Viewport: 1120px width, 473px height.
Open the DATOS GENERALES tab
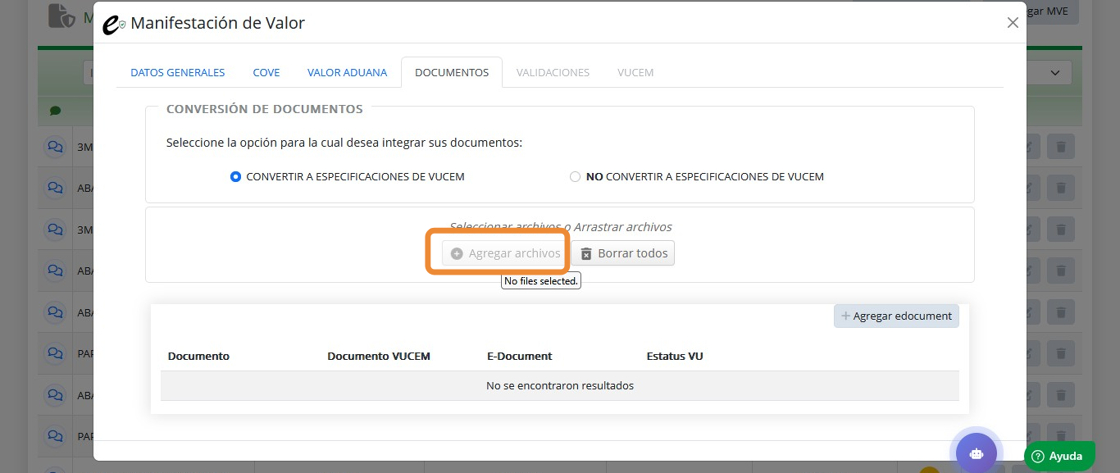(x=178, y=72)
